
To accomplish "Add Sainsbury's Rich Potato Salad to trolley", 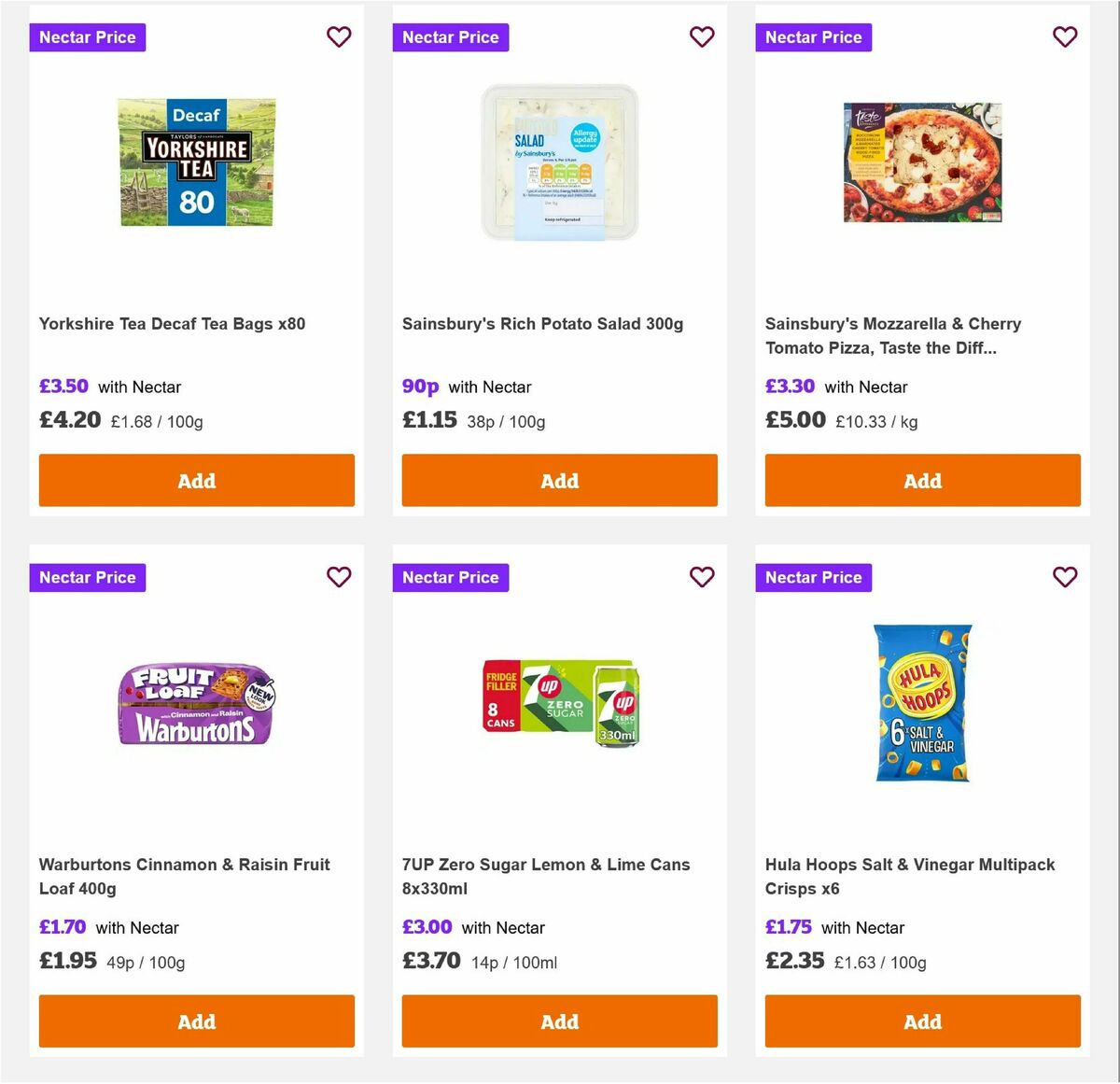I will [x=559, y=480].
